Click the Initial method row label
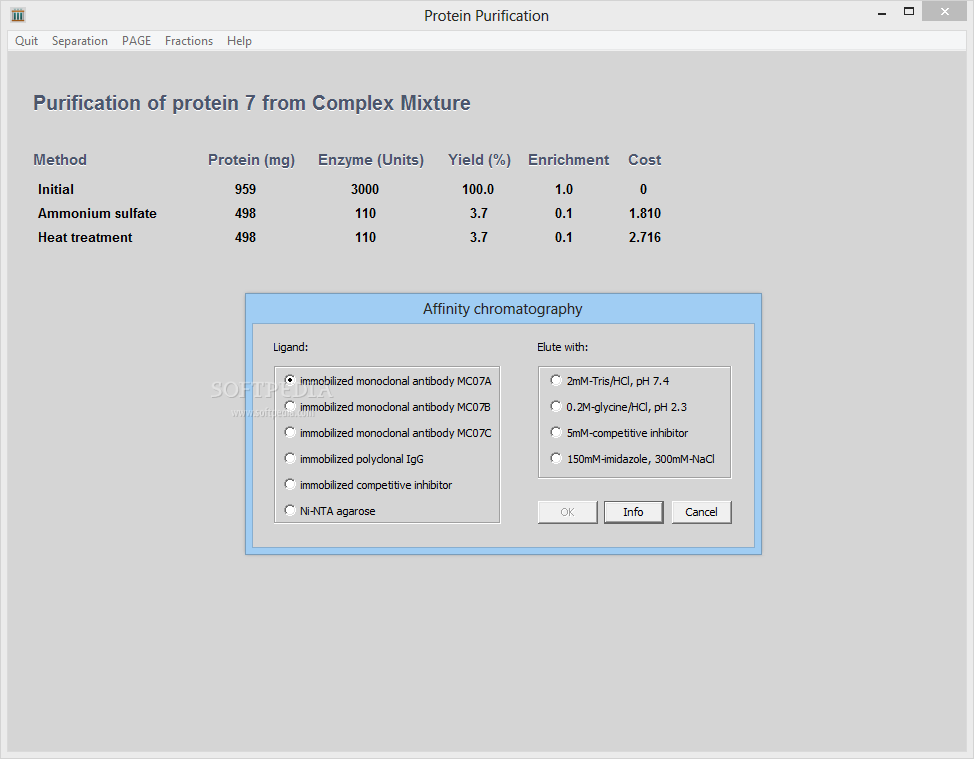The image size is (974, 759). (56, 189)
